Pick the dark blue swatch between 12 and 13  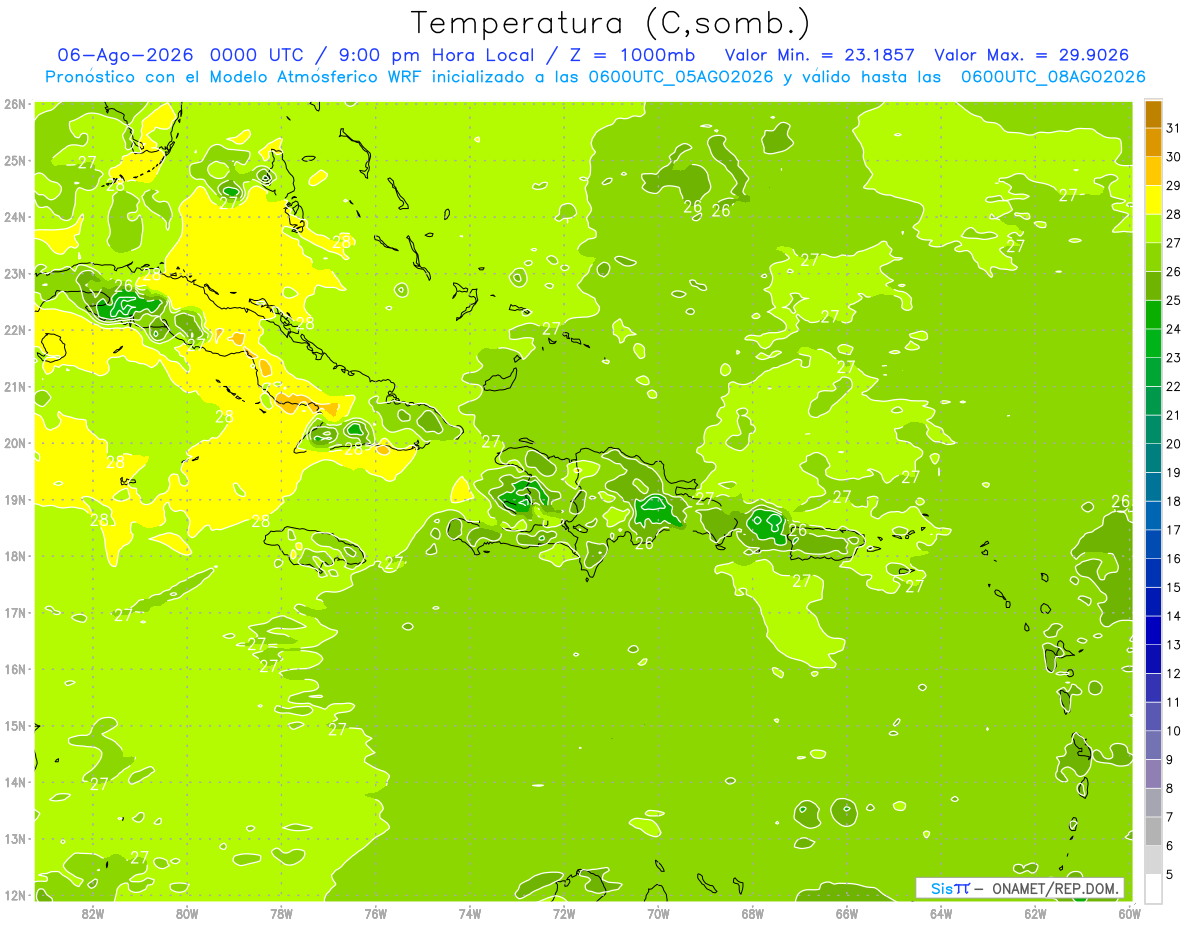pyautogui.click(x=1153, y=658)
